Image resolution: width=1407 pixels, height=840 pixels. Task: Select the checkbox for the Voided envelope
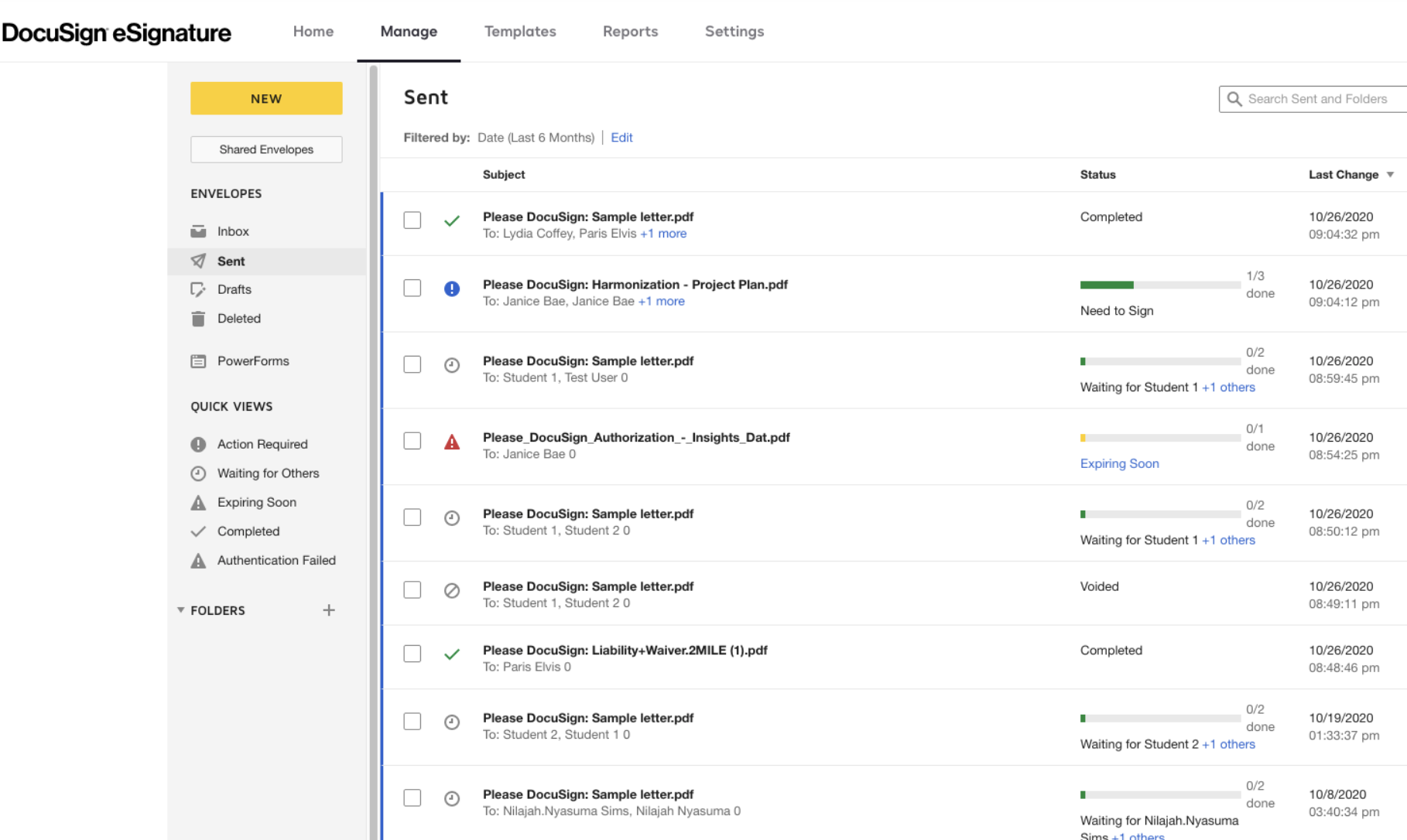[413, 589]
